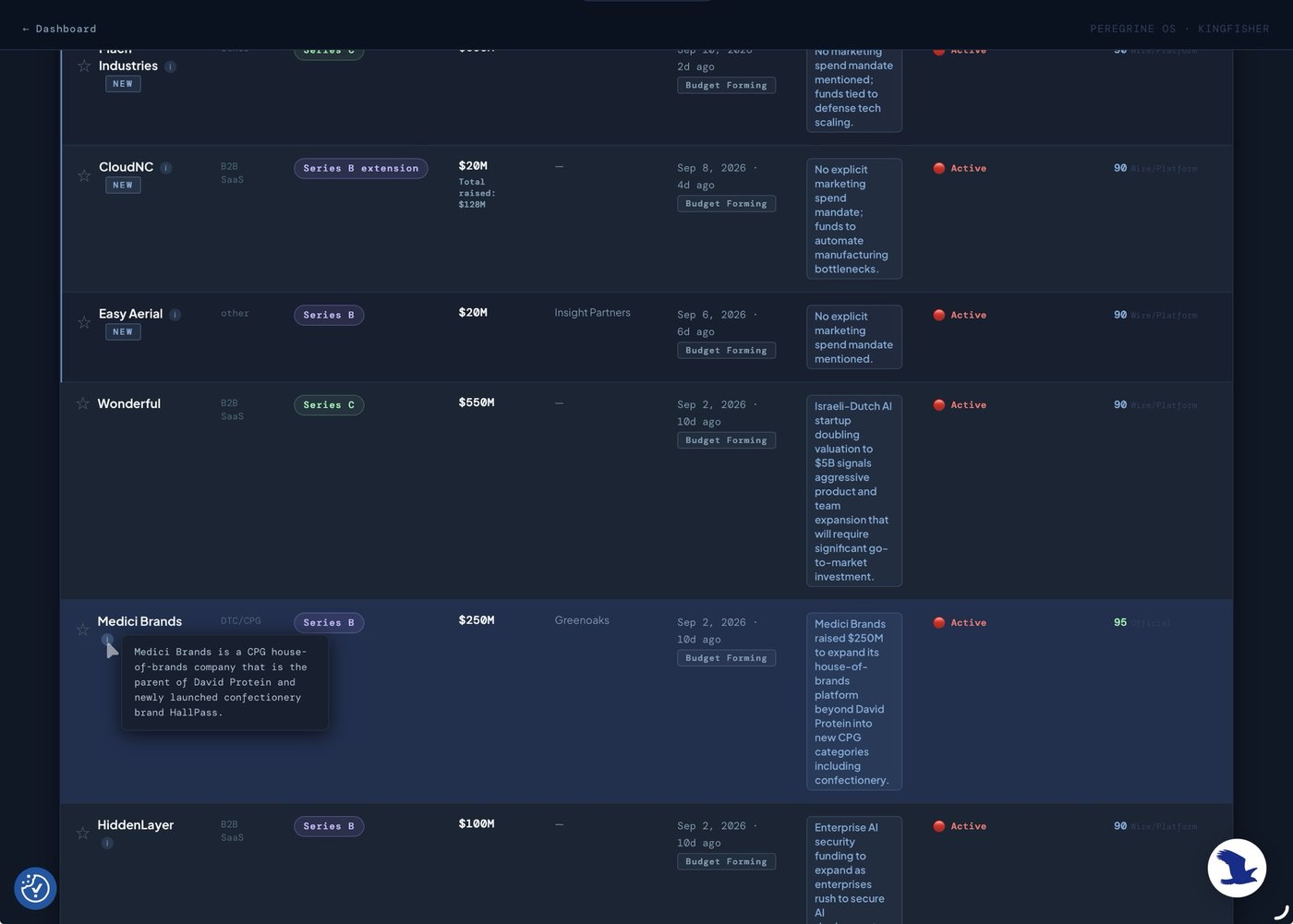Image resolution: width=1293 pixels, height=924 pixels.
Task: Star the Easy Aerial row
Action: (84, 321)
